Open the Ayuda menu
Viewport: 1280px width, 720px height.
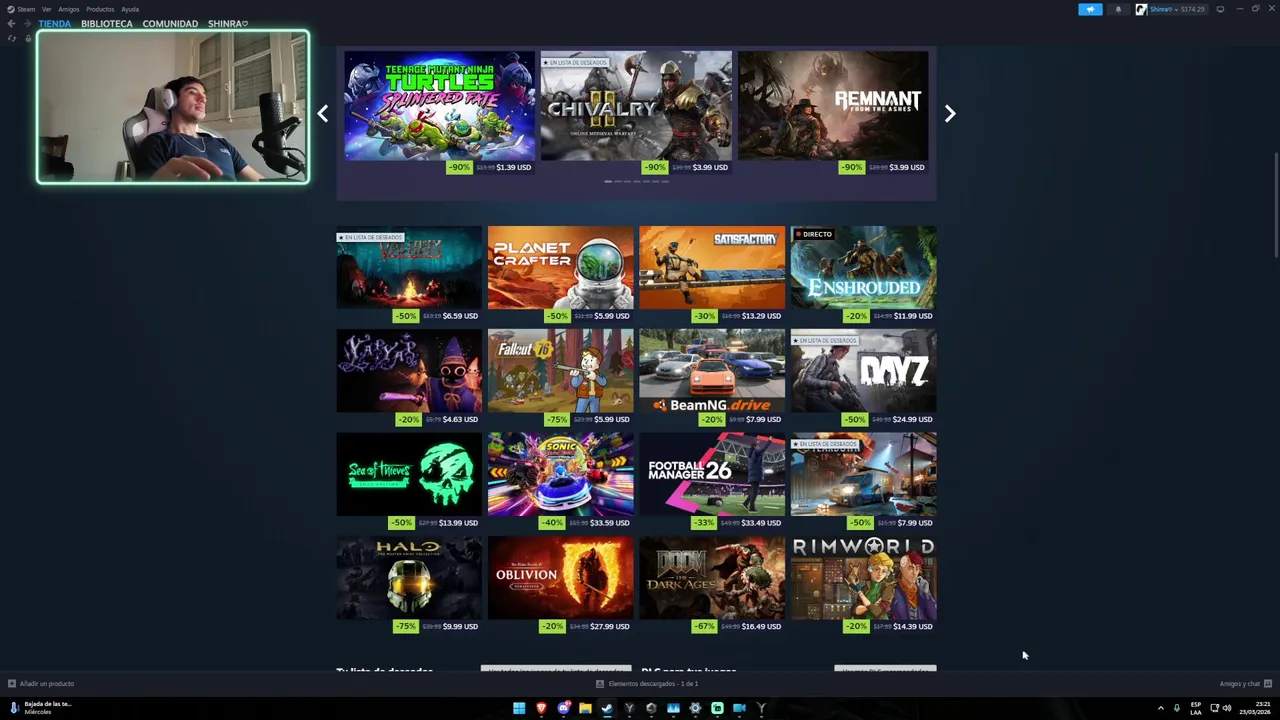(130, 9)
